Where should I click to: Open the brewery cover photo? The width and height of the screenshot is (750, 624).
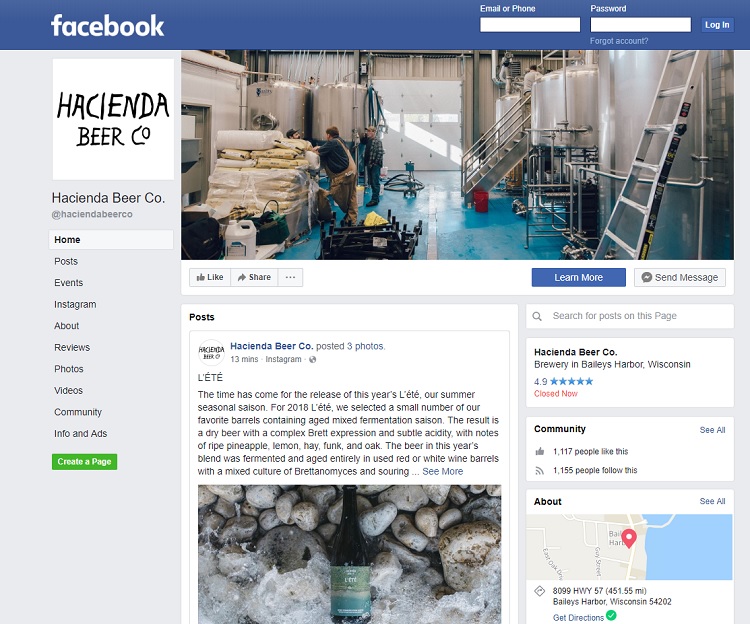pyautogui.click(x=457, y=155)
